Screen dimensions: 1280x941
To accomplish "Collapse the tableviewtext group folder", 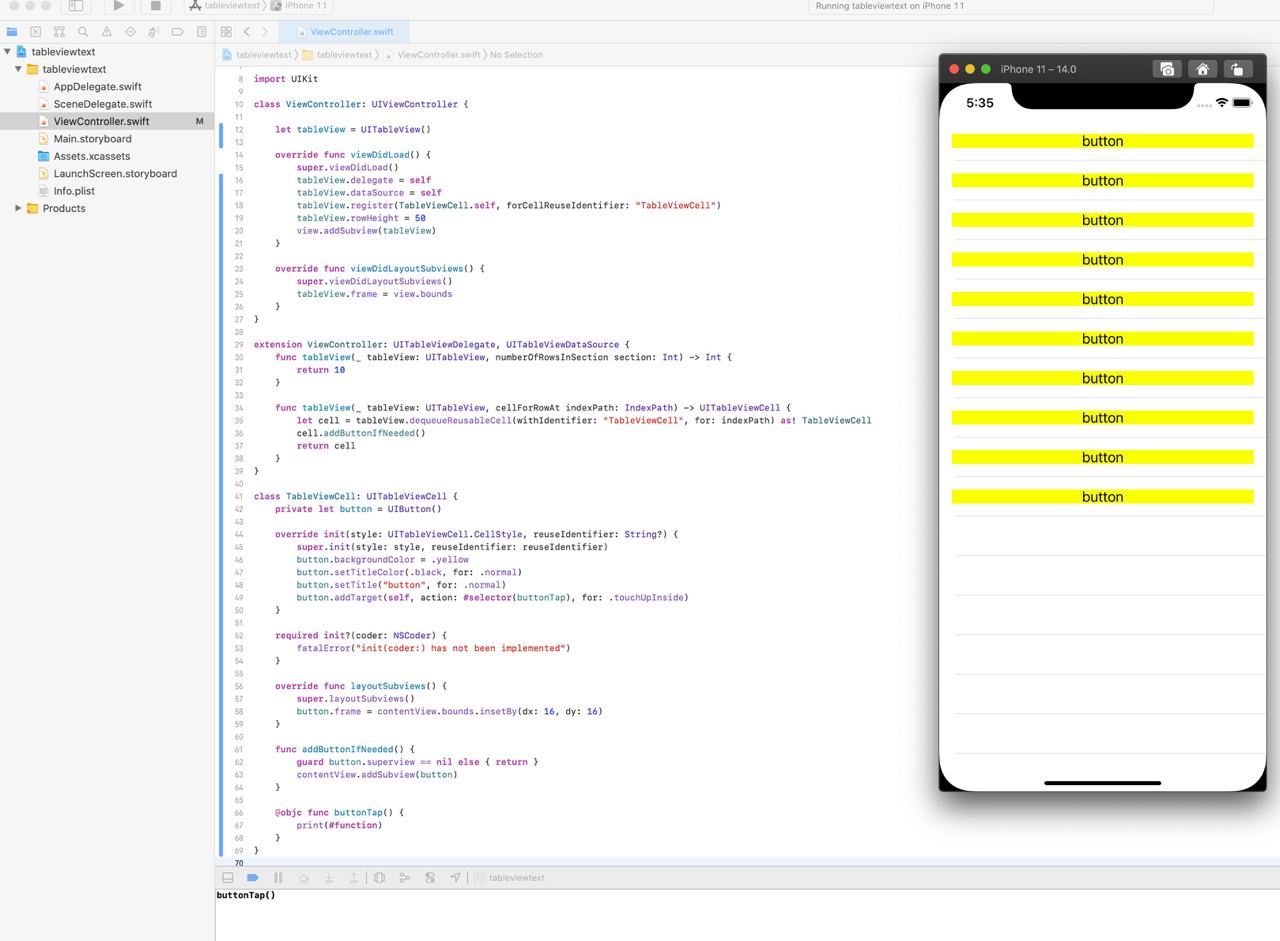I will click(18, 69).
